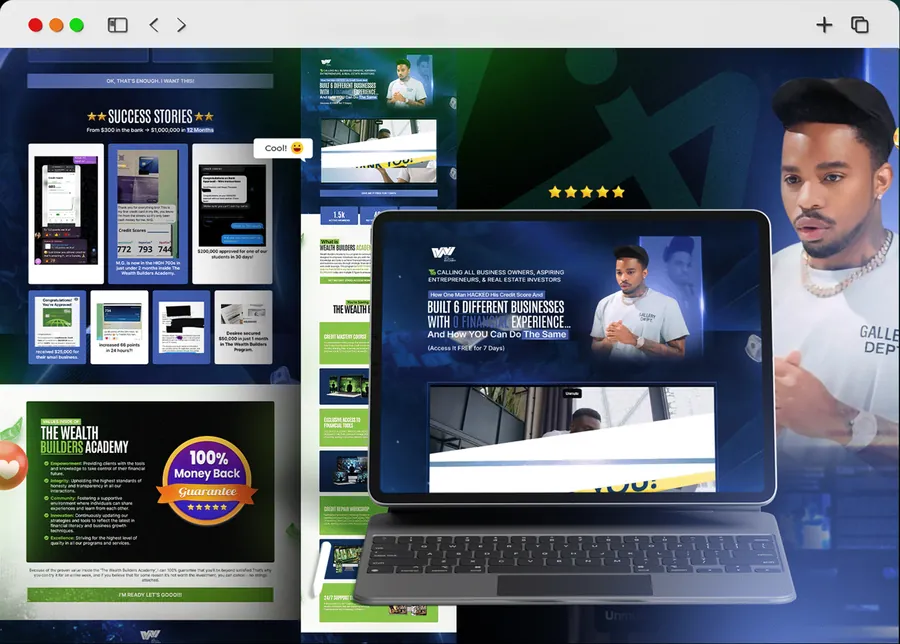Go back with the left chevron
The width and height of the screenshot is (900, 644).
(x=154, y=25)
